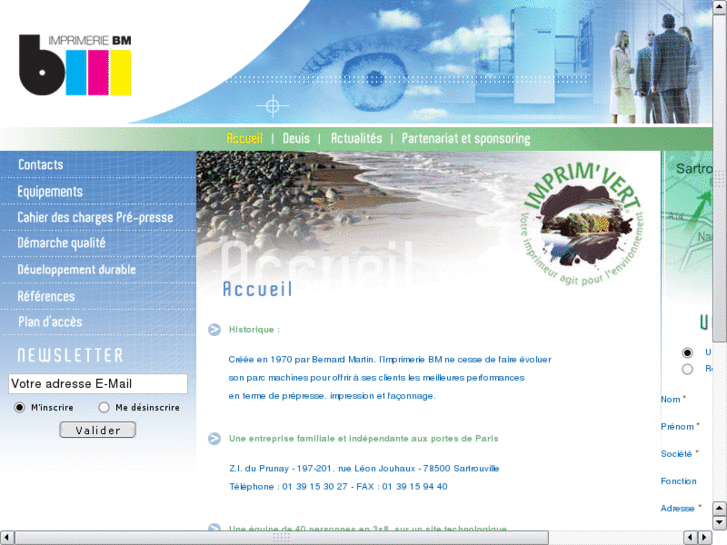Click the Société form label
The height and width of the screenshot is (545, 727).
coord(676,454)
